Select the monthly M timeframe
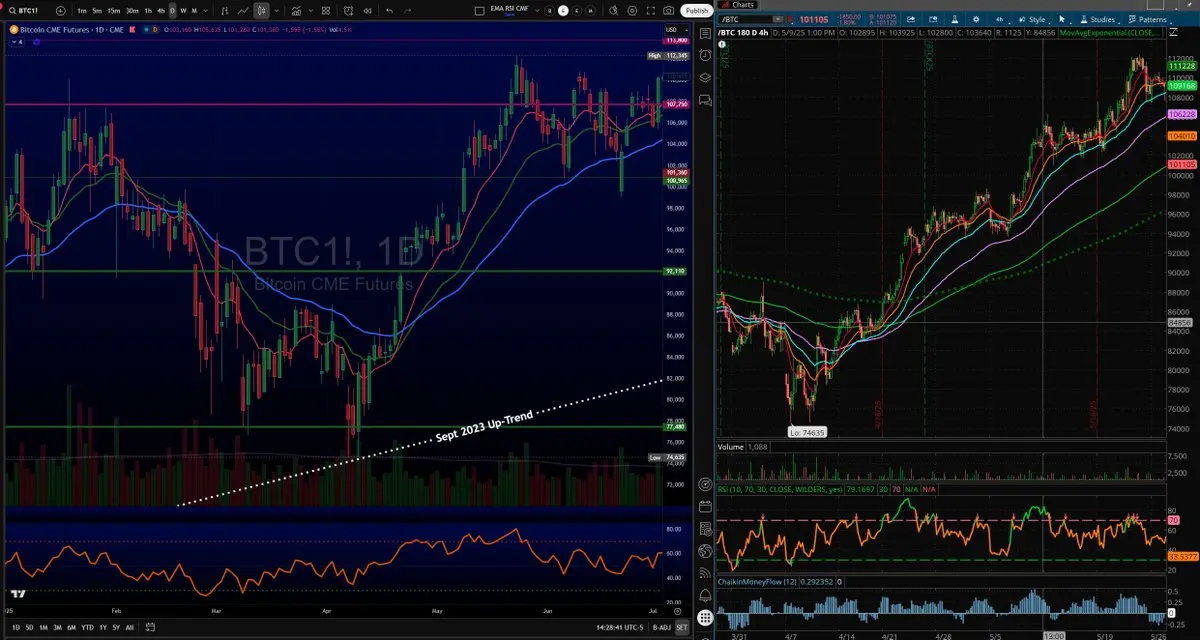 194,10
